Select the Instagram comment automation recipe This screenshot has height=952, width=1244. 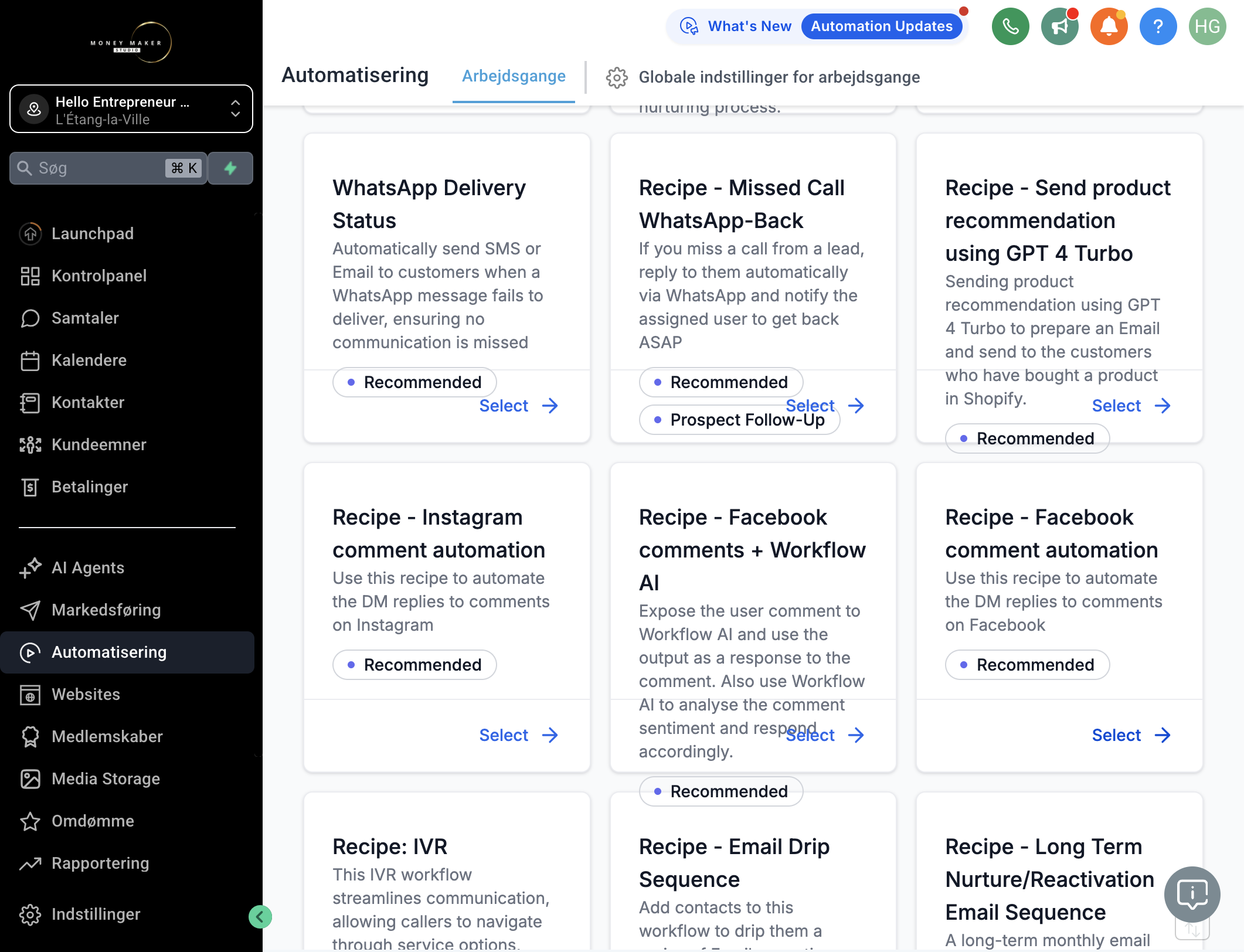518,735
